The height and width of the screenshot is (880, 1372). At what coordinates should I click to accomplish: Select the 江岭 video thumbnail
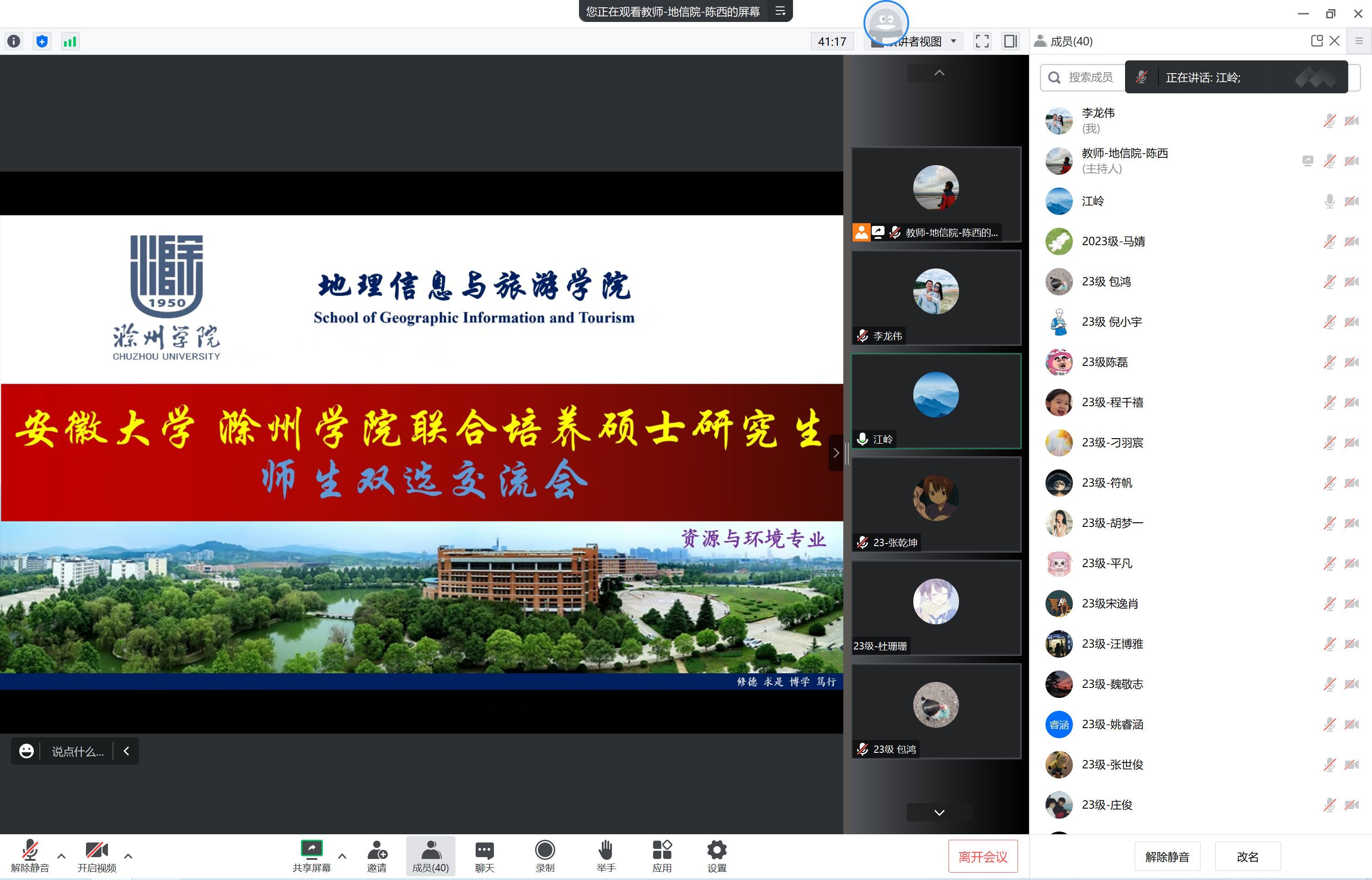936,401
